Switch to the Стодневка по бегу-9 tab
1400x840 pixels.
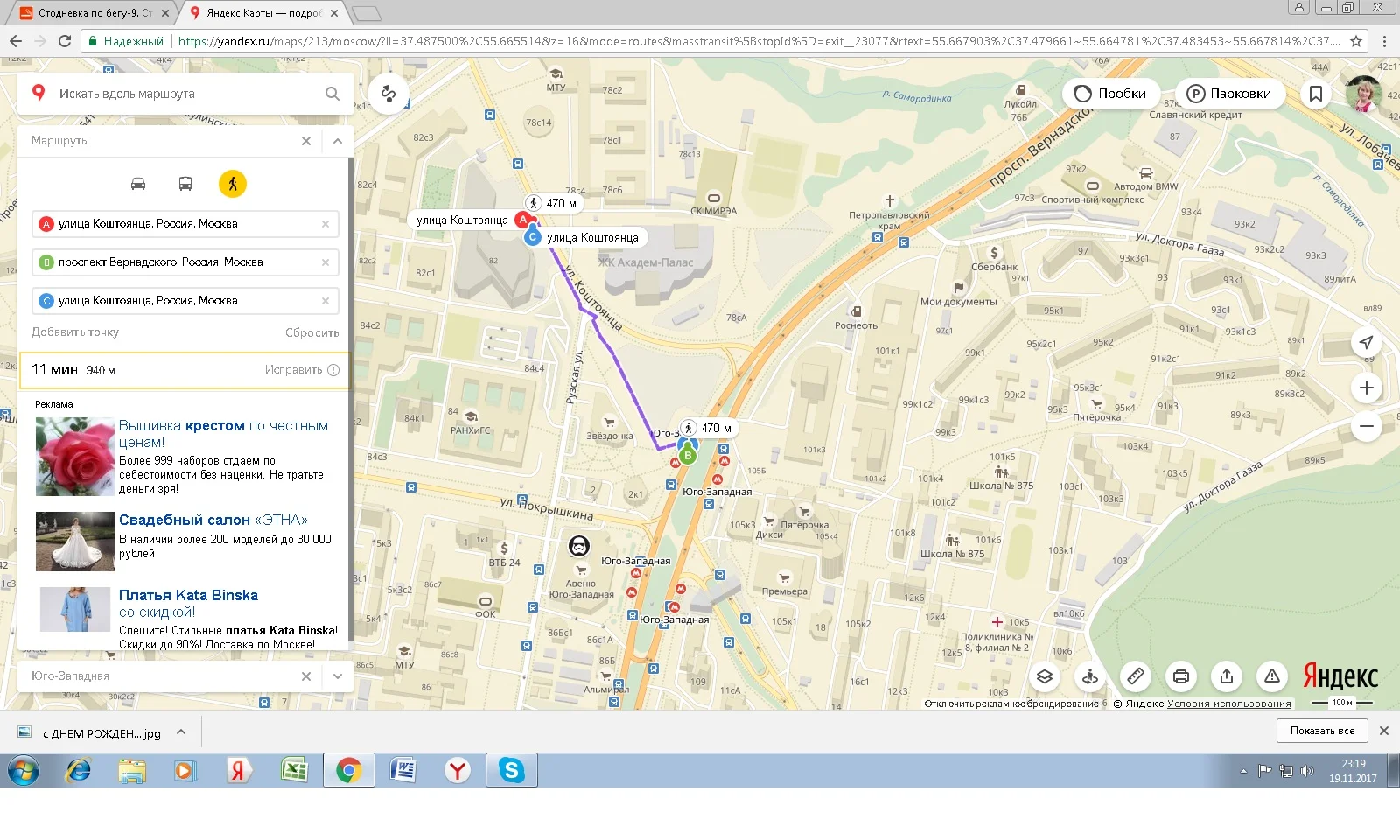(94, 13)
